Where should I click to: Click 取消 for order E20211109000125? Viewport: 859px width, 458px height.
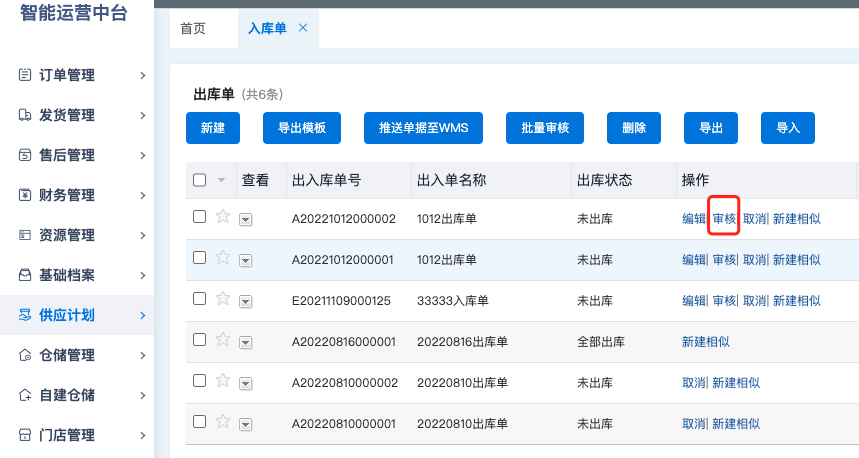pyautogui.click(x=754, y=301)
